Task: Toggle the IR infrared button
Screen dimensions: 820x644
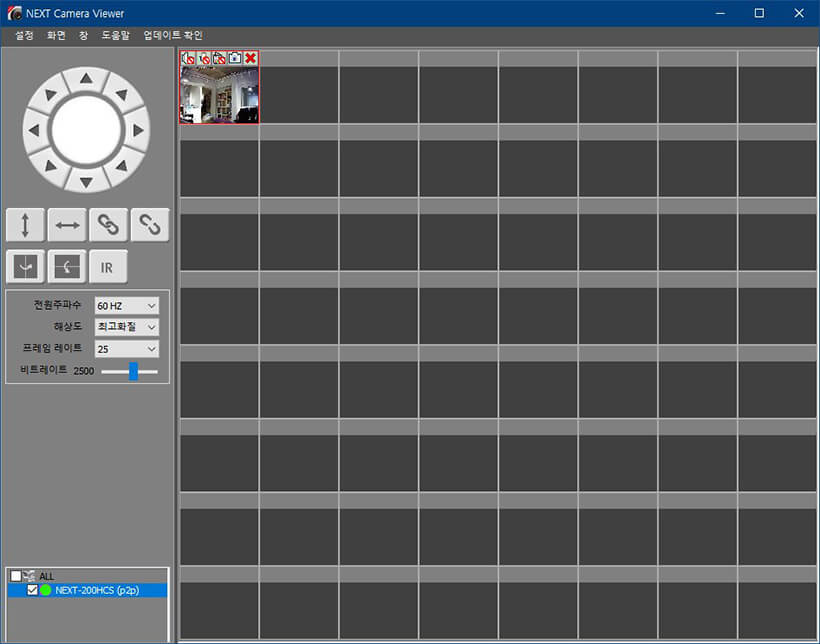Action: (x=108, y=267)
